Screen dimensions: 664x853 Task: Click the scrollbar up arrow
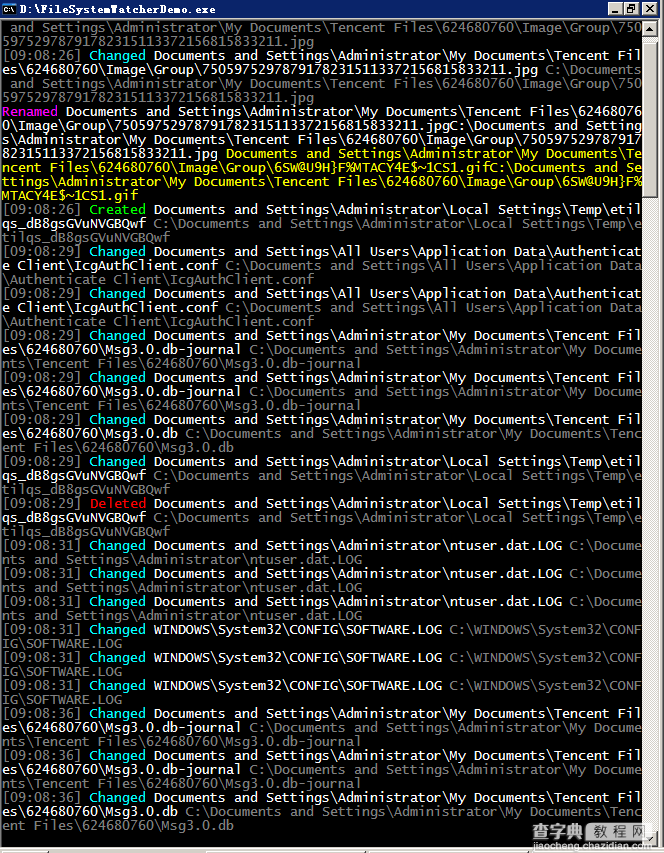(x=650, y=28)
